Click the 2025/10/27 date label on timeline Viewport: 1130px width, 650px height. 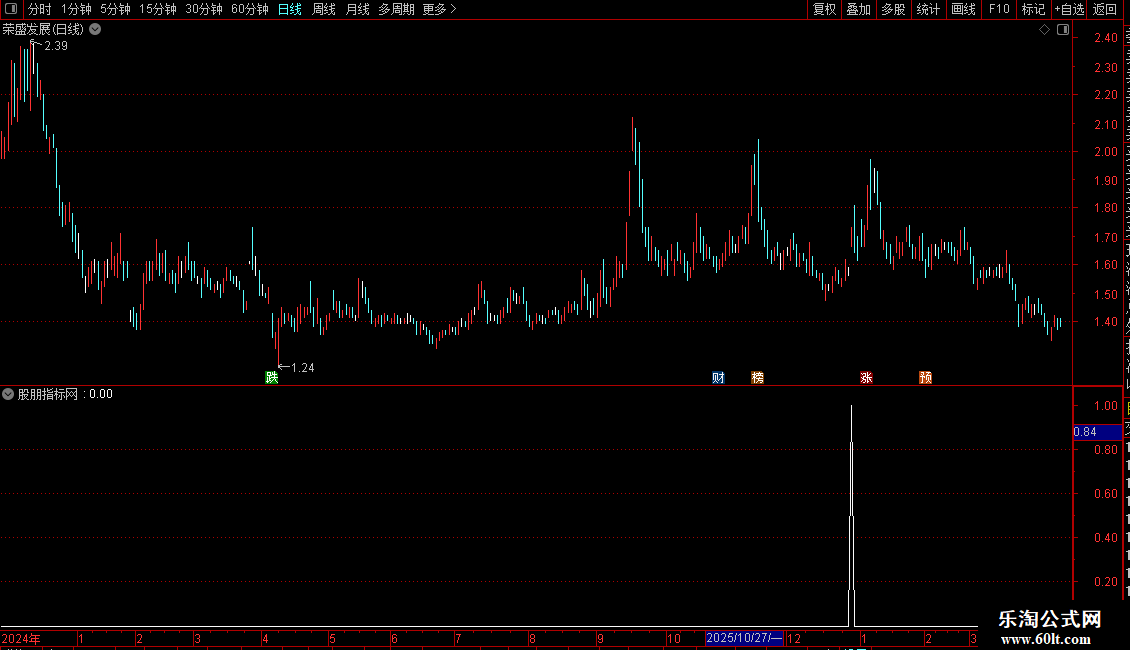(x=744, y=638)
